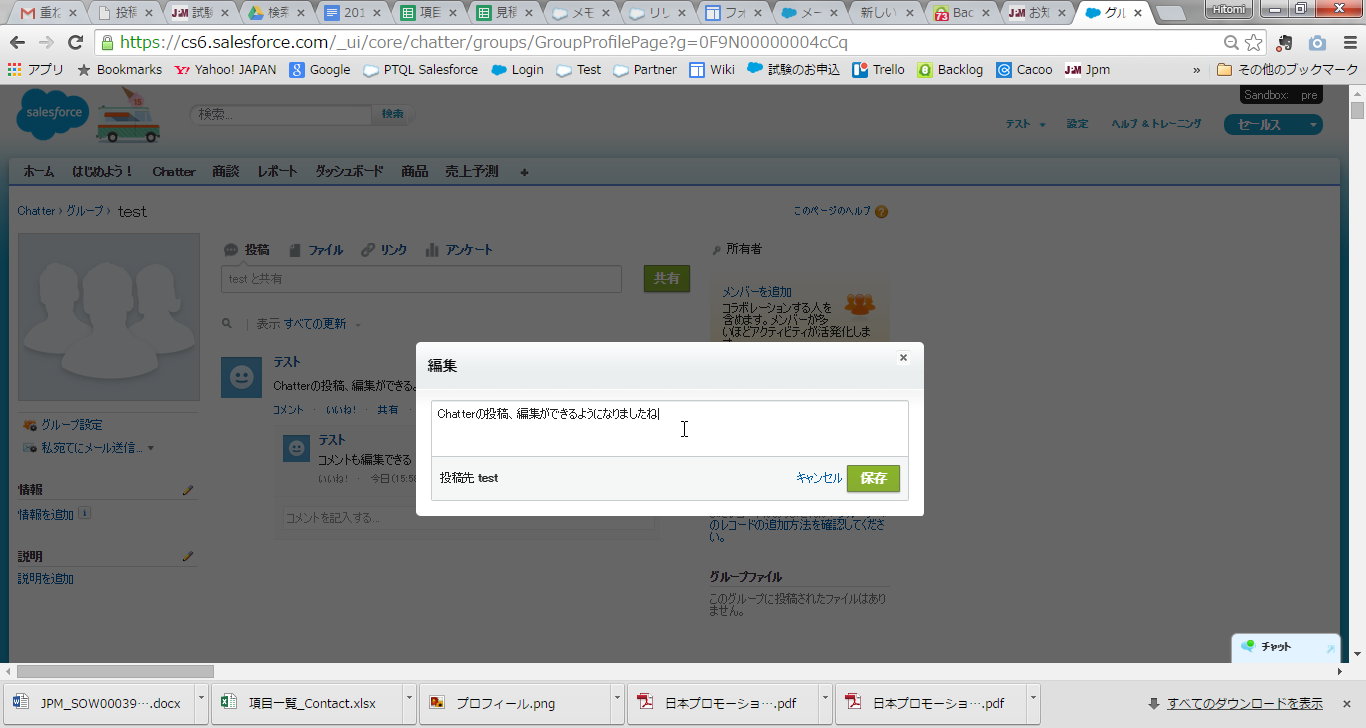Expand the テスト user menu
The height and width of the screenshot is (728, 1366).
point(1025,124)
